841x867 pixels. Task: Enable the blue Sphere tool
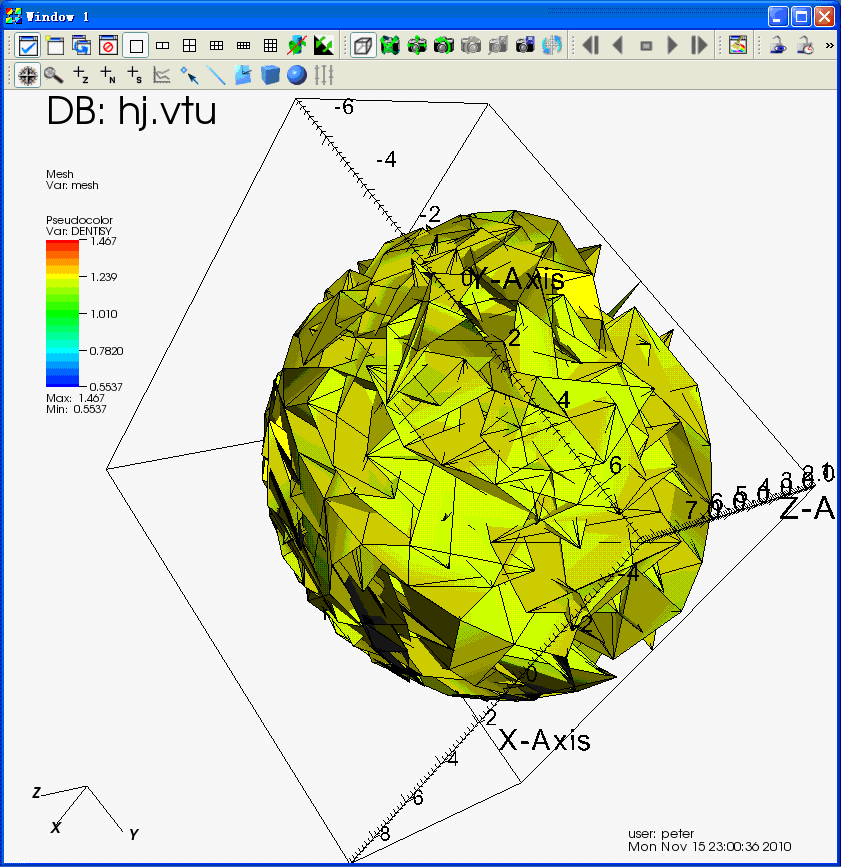click(297, 75)
